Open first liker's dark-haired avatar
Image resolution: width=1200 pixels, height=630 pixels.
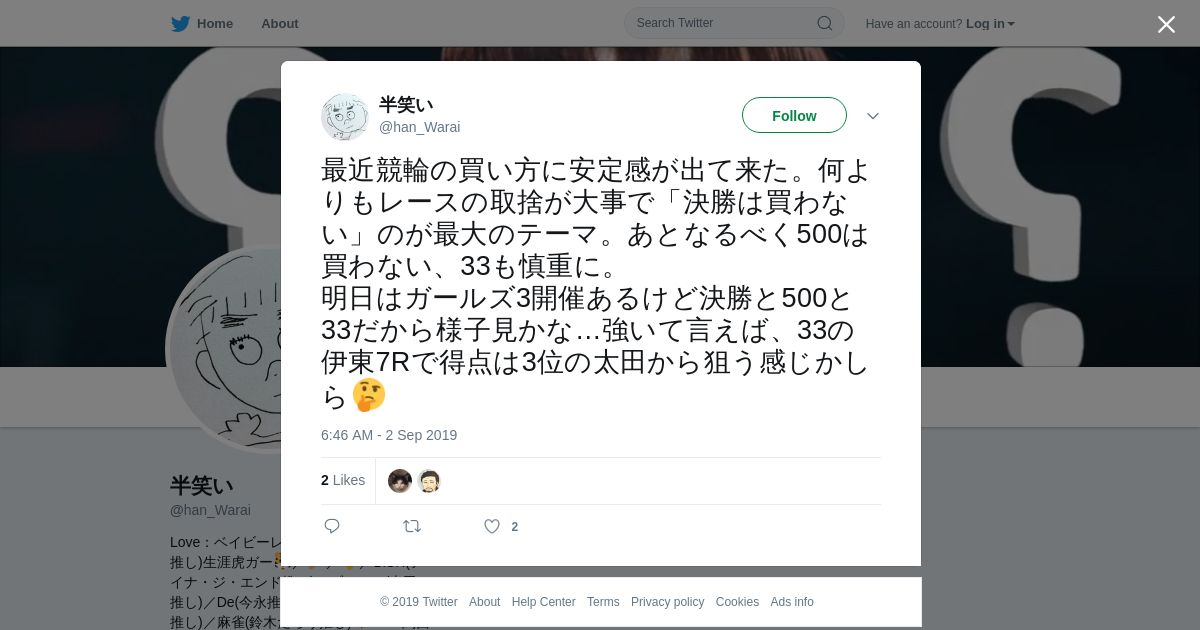click(x=400, y=481)
